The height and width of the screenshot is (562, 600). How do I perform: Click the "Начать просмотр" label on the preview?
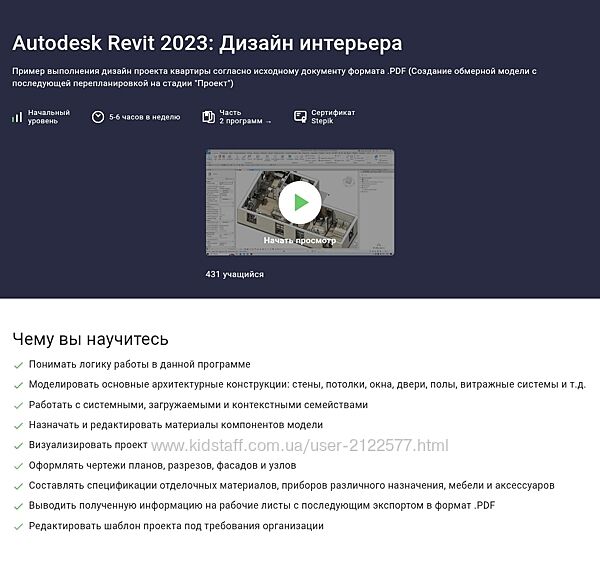[x=299, y=240]
